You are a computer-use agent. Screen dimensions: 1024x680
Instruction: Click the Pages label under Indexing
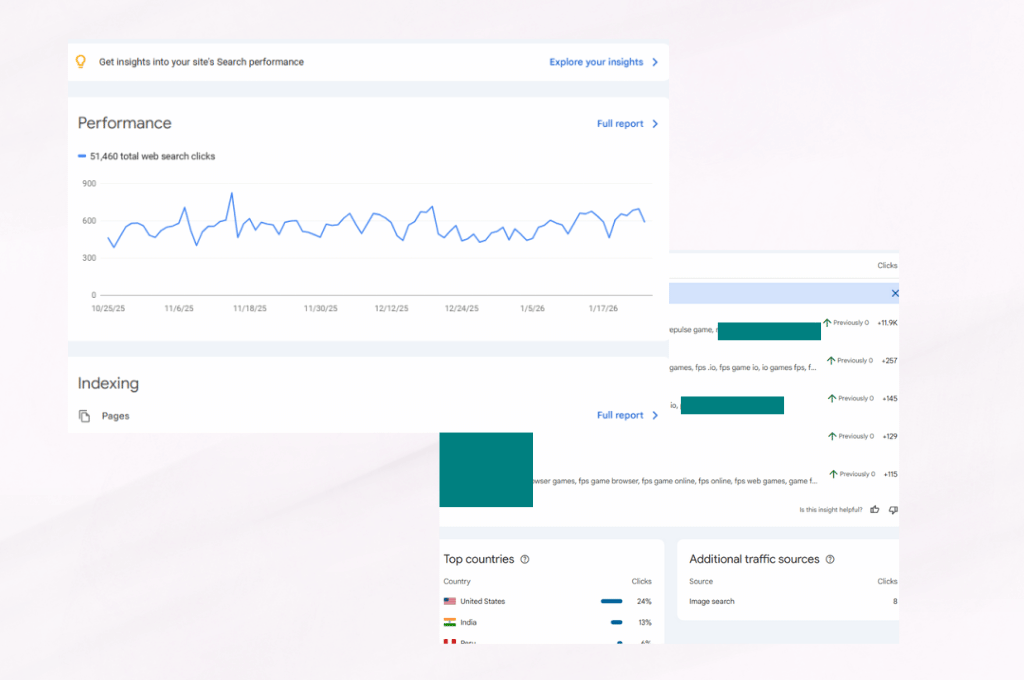point(116,416)
